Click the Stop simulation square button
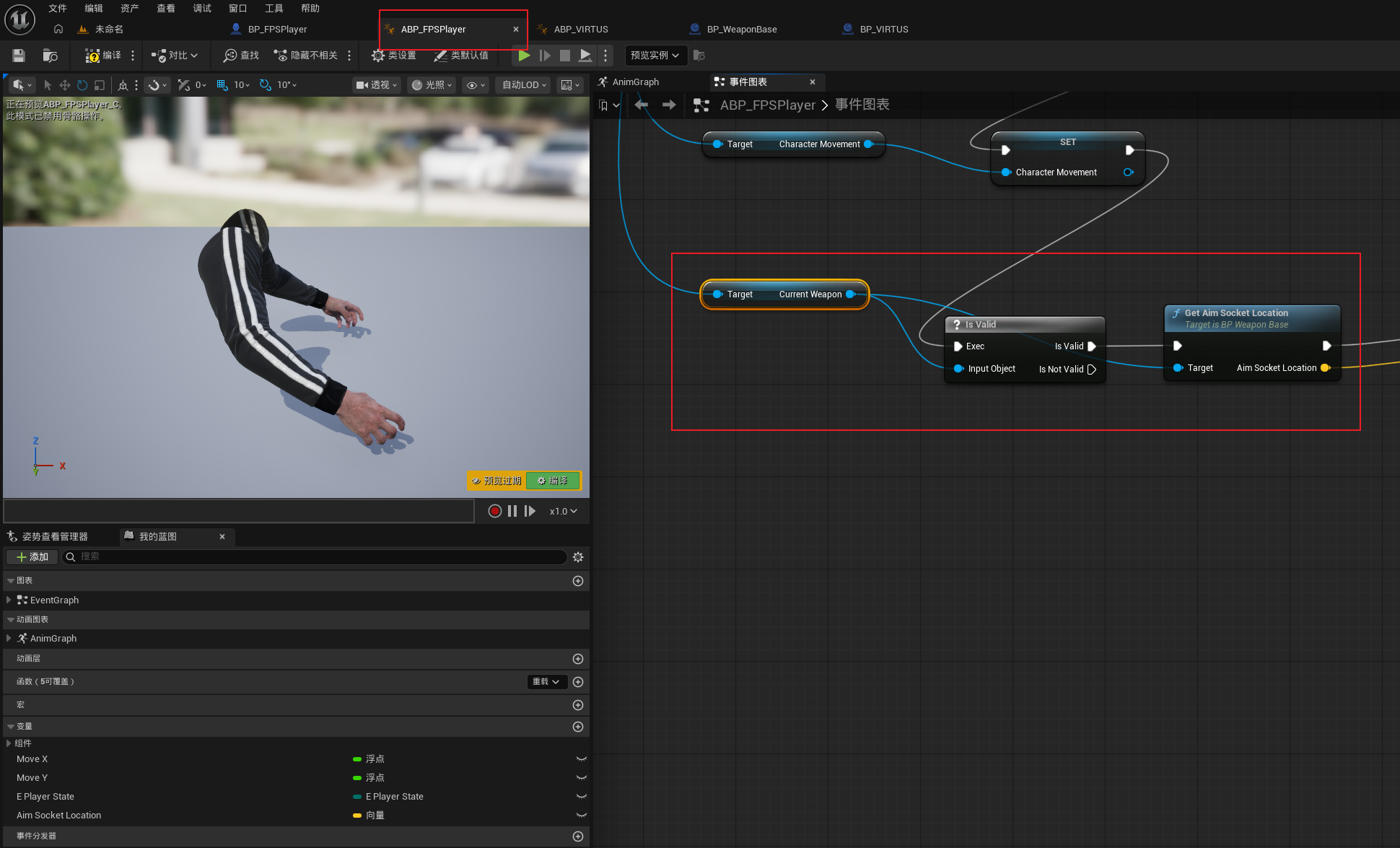 click(565, 56)
